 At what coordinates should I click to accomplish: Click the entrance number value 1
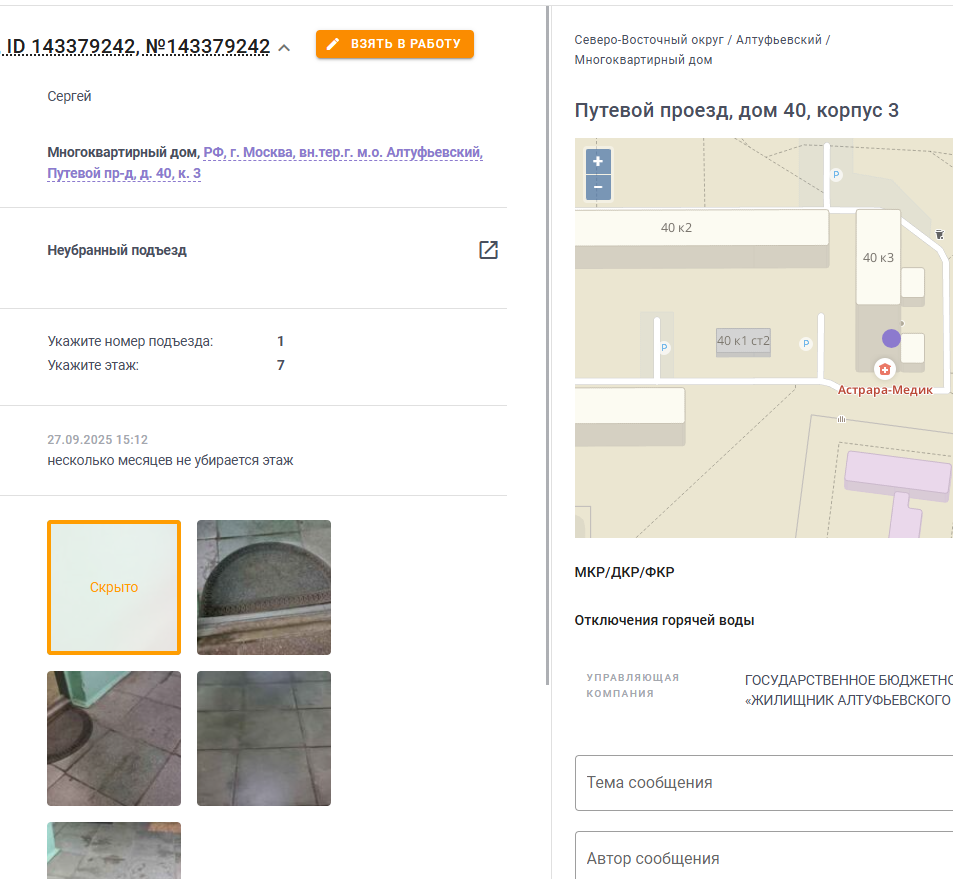point(280,342)
